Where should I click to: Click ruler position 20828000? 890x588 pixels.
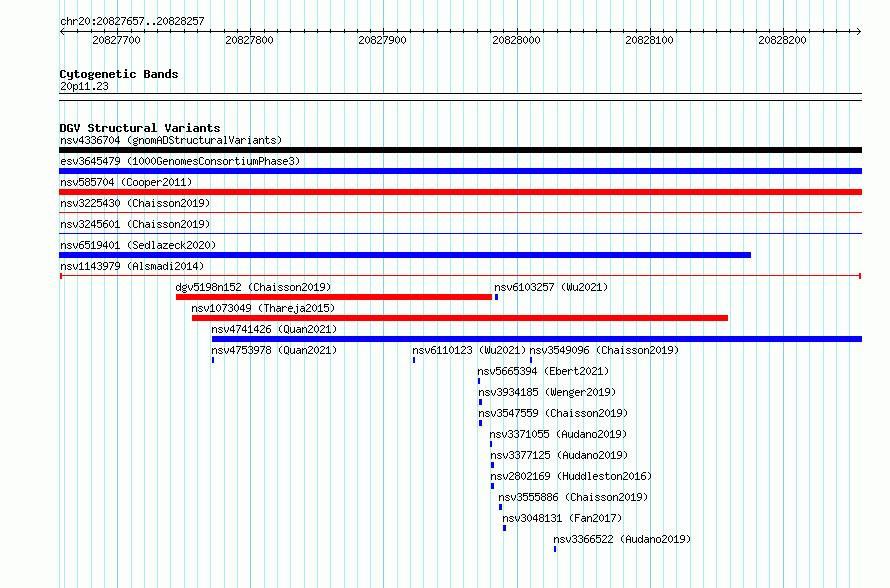(x=516, y=40)
